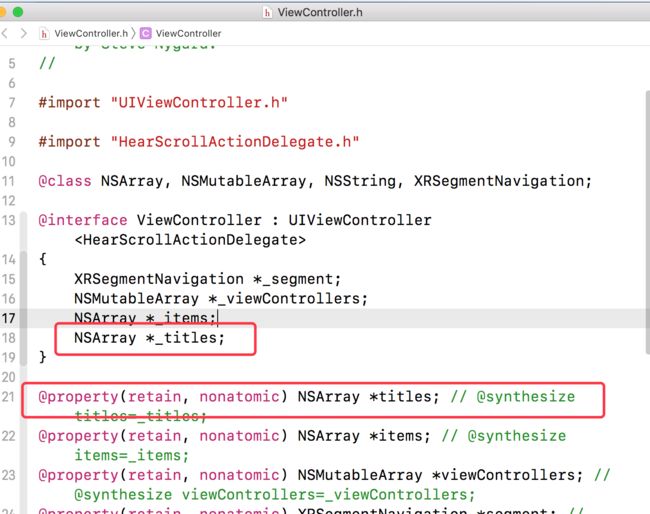Click <HearScrollActionDelegate> protocol text

coord(190,240)
